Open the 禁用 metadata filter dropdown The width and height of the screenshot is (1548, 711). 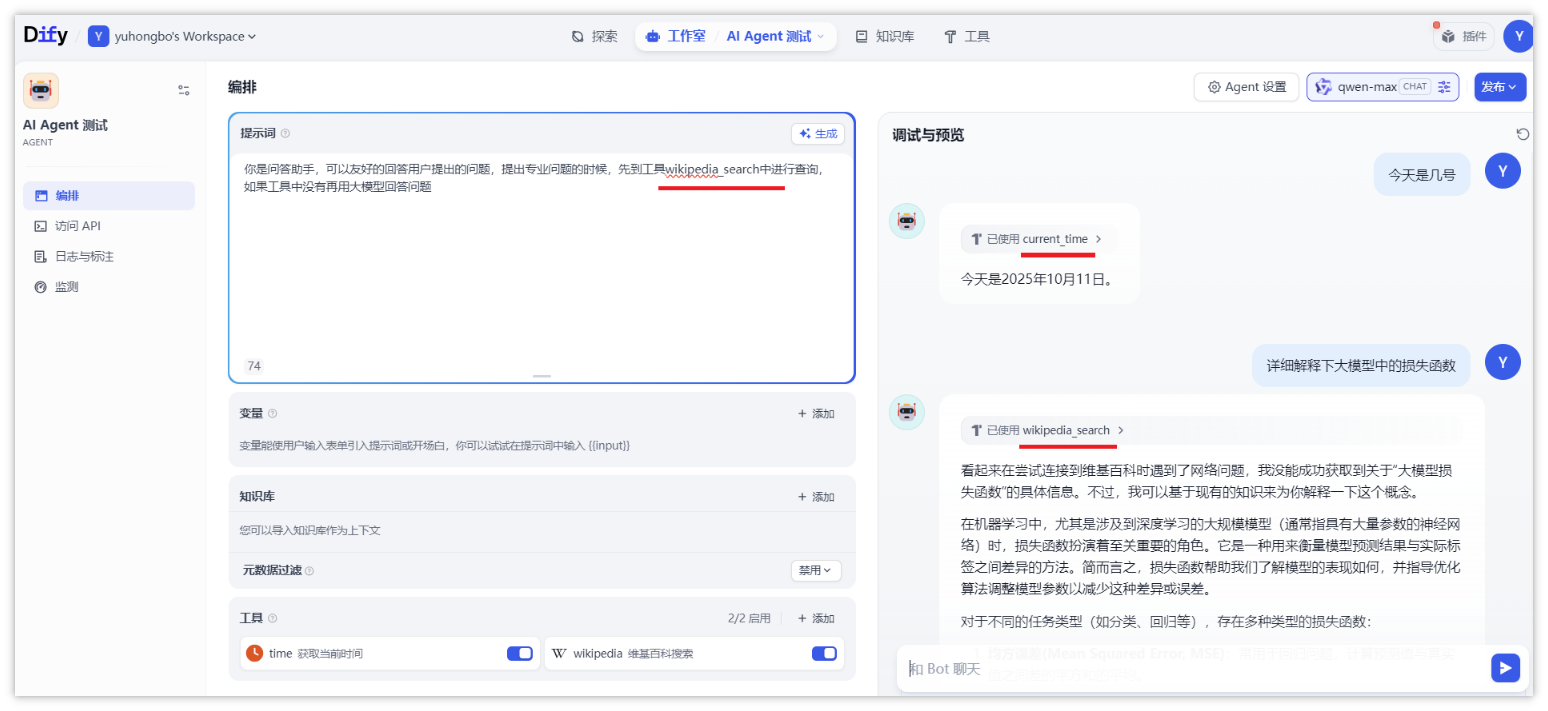click(x=816, y=570)
